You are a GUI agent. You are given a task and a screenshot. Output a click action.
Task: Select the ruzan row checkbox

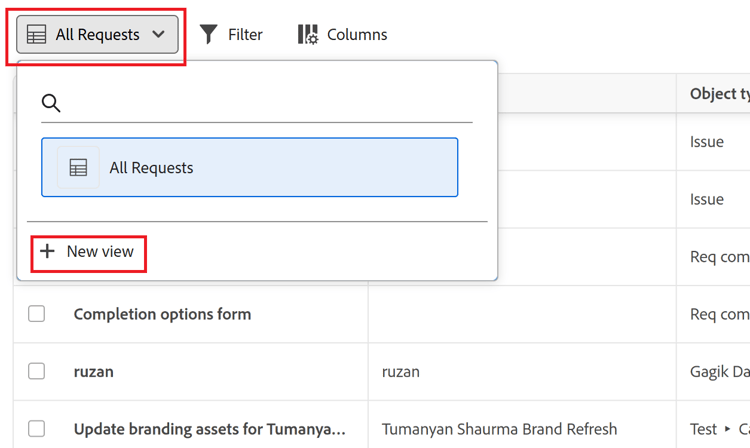(37, 371)
